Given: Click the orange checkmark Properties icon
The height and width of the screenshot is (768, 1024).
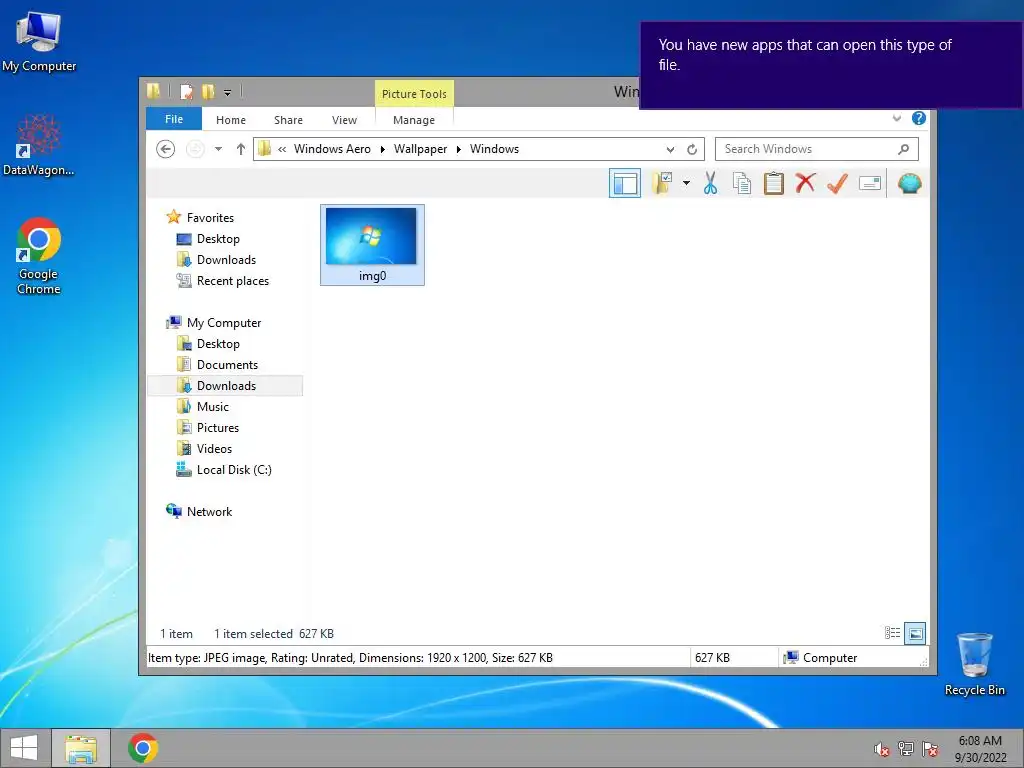Looking at the screenshot, I should pyautogui.click(x=837, y=184).
